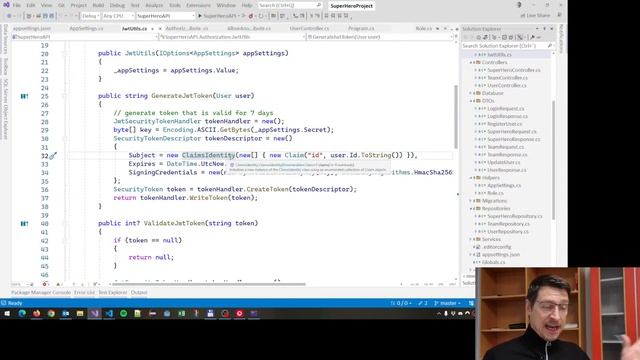The width and height of the screenshot is (640, 360).
Task: Select RegisterUser.cs in Solution Explorer
Action: coord(504,124)
